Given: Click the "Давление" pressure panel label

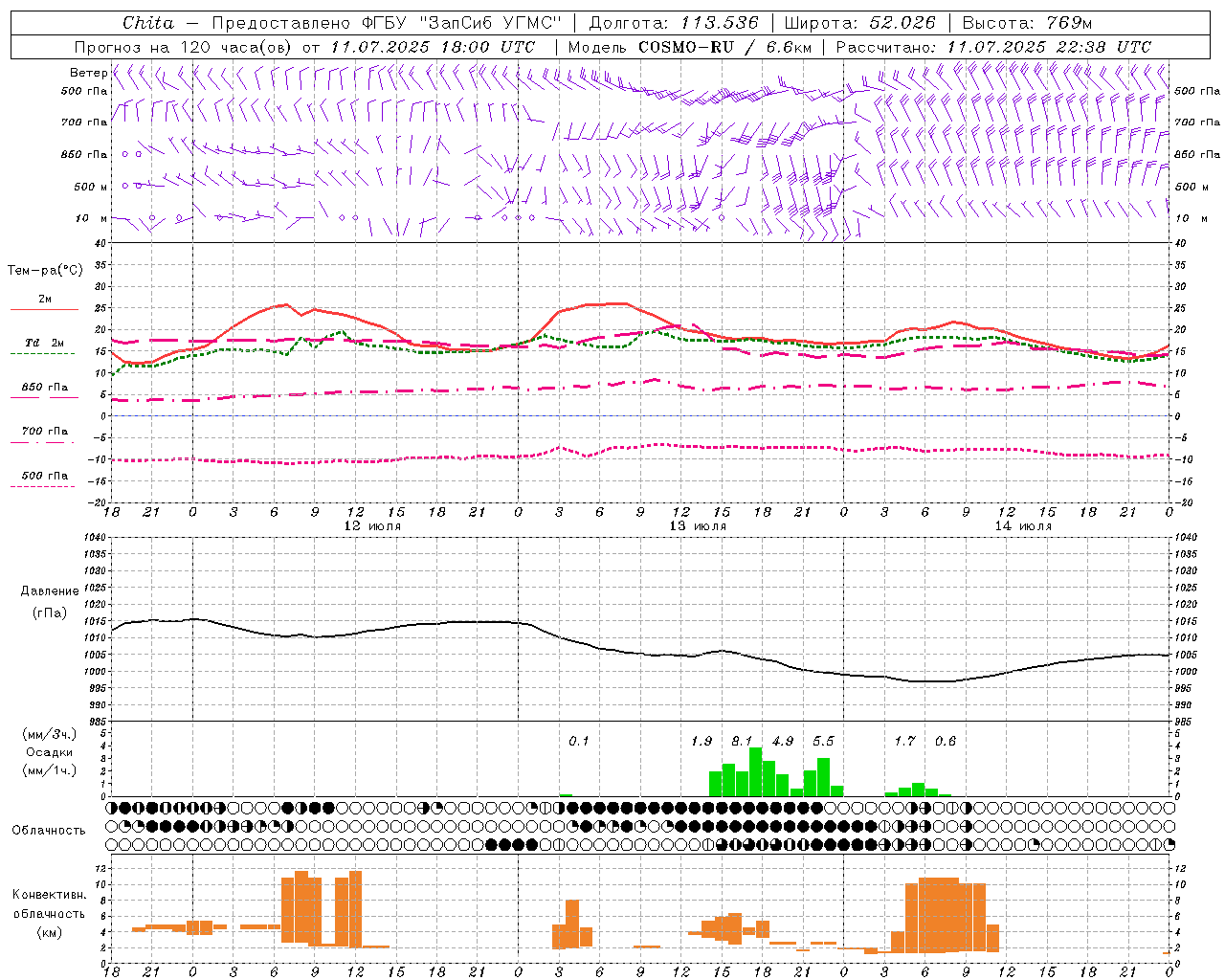Looking at the screenshot, I should tap(50, 591).
